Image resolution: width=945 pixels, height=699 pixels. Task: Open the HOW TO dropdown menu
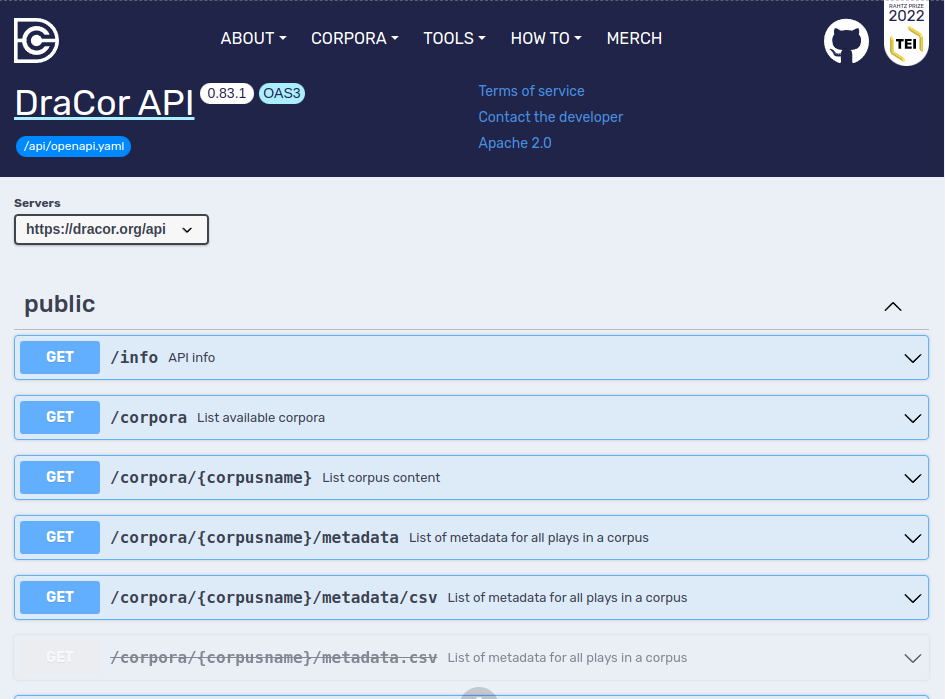(546, 39)
